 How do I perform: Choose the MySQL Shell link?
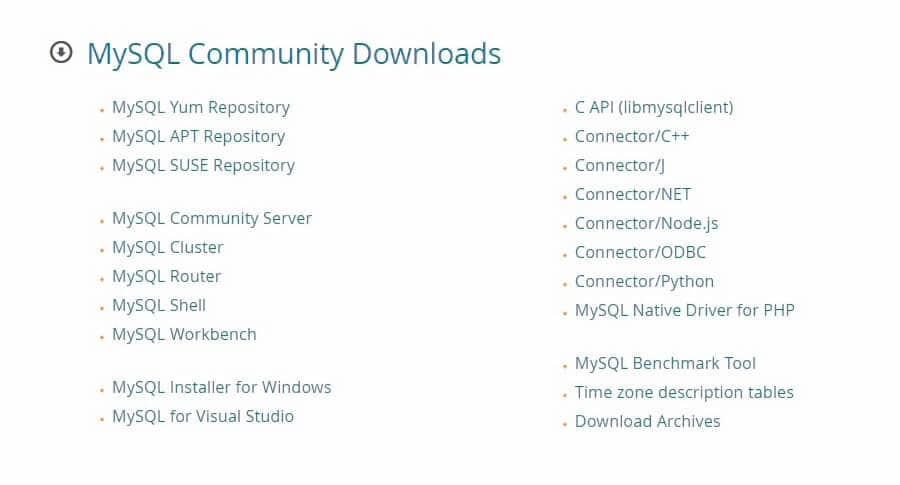click(x=158, y=305)
